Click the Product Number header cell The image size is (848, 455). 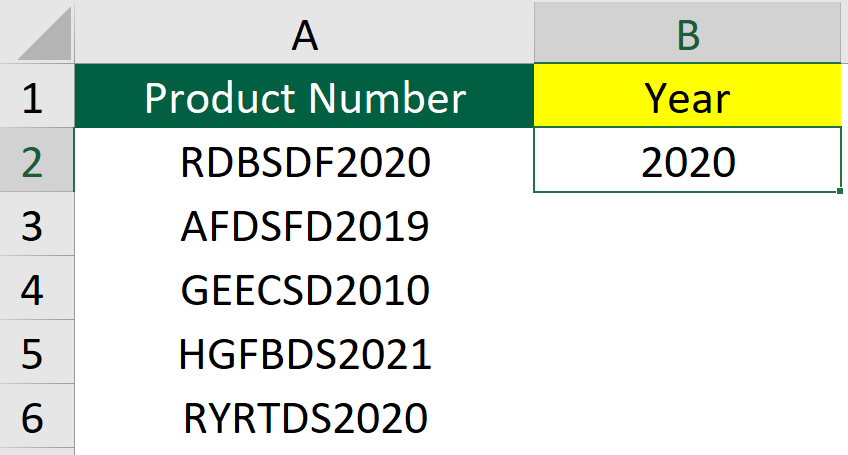point(304,96)
